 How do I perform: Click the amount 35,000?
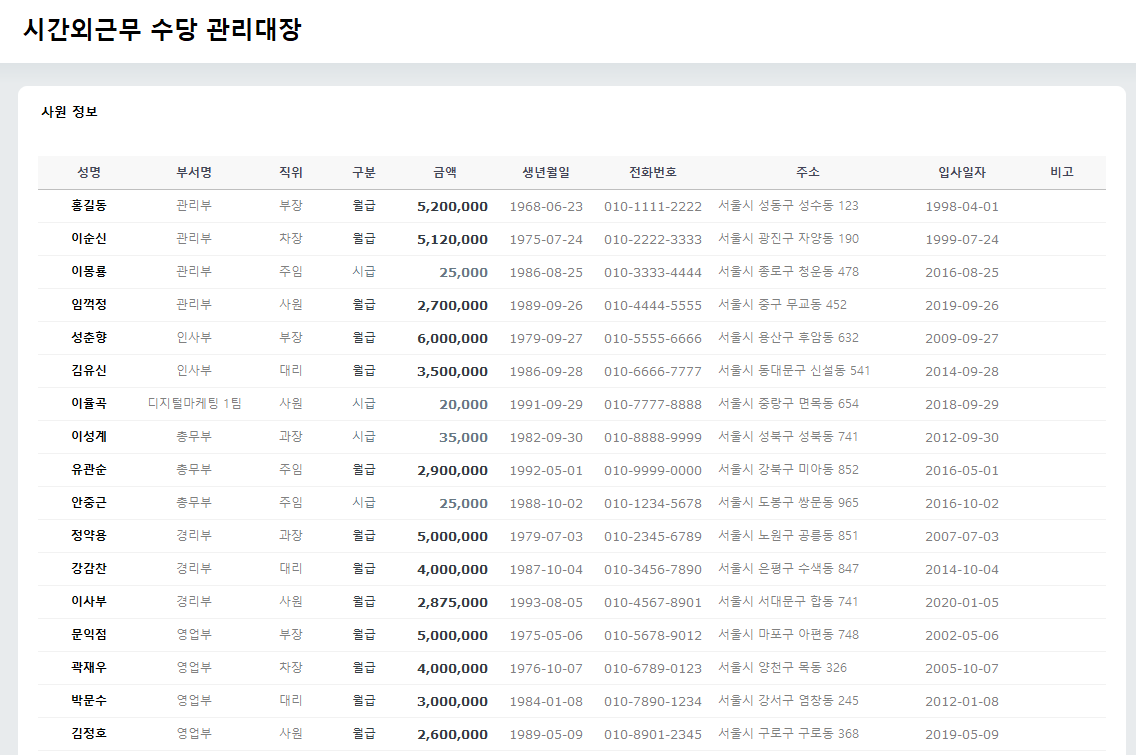point(464,437)
